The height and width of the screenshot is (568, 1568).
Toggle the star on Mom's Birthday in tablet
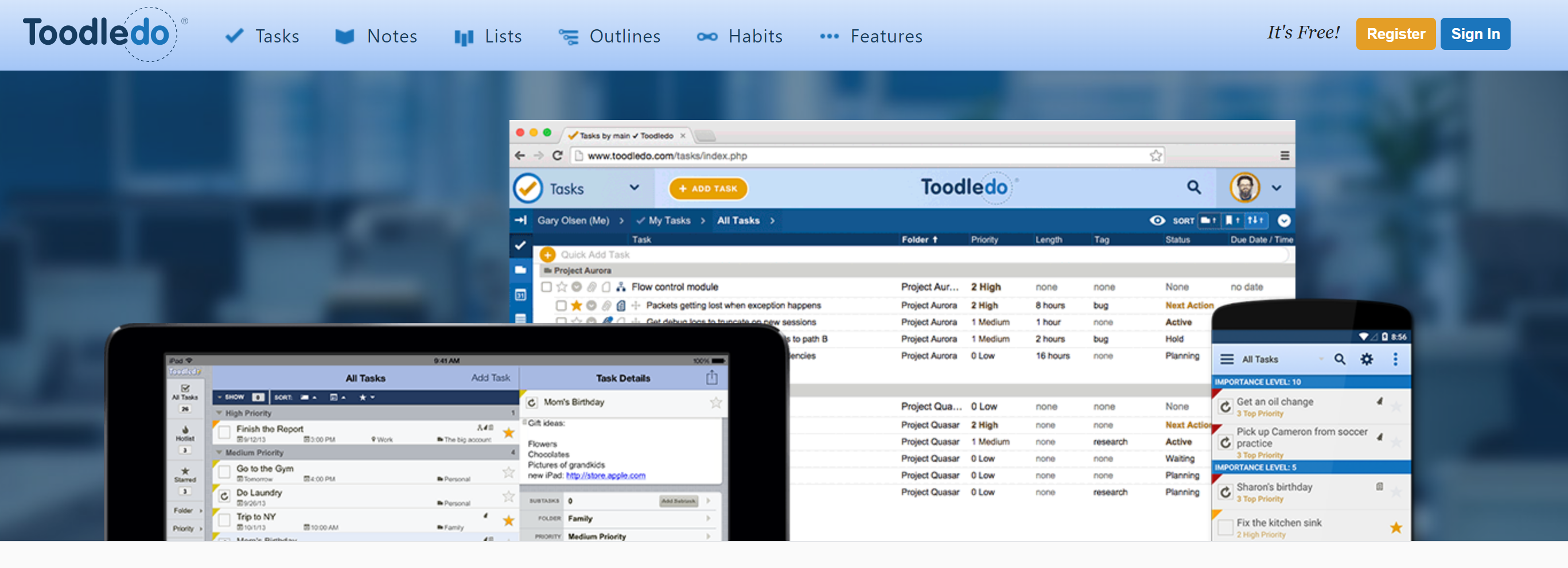pyautogui.click(x=716, y=402)
